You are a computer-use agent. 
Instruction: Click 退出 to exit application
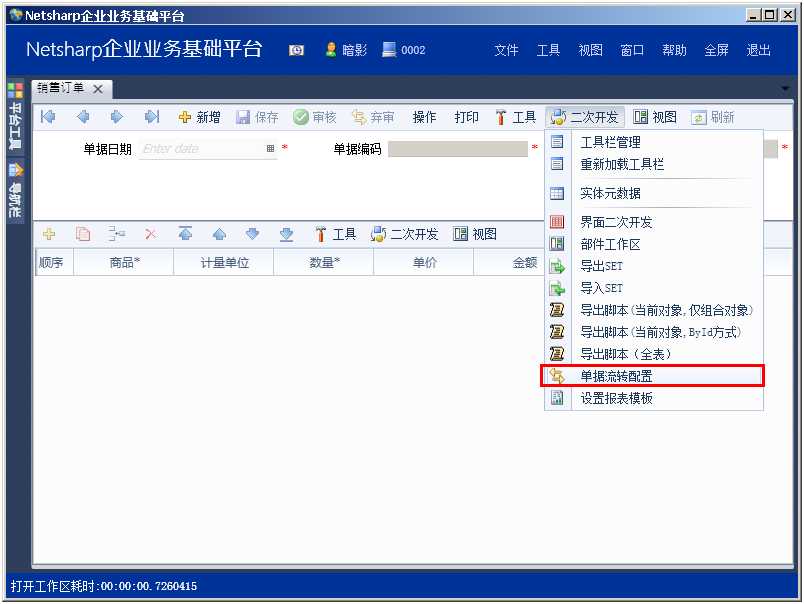pyautogui.click(x=758, y=50)
